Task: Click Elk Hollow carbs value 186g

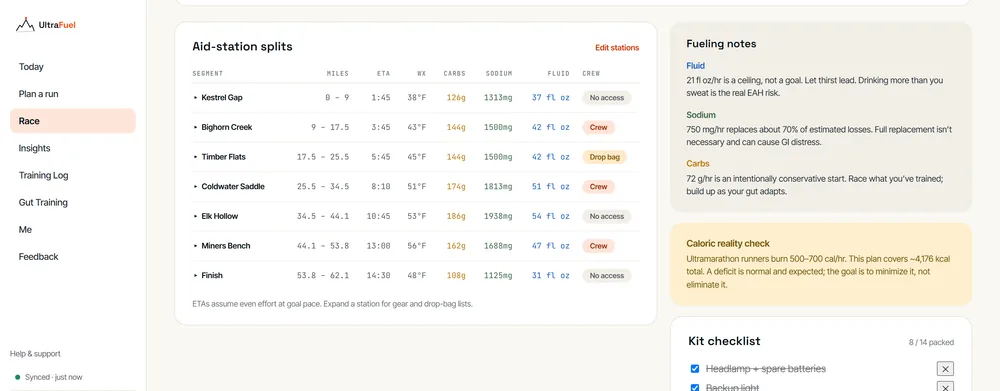Action: click(456, 216)
